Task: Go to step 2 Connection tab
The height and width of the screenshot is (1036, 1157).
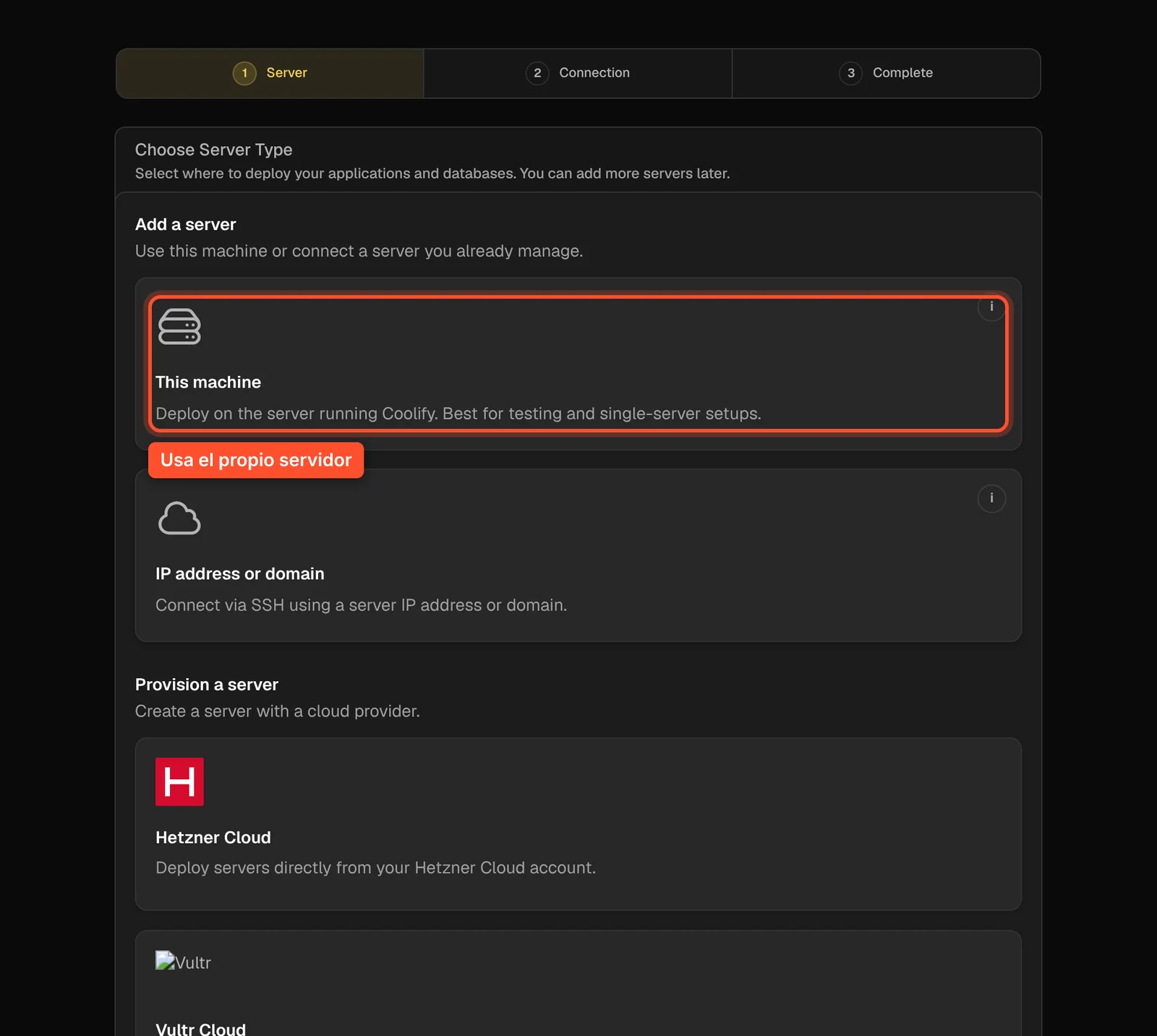Action: point(578,73)
